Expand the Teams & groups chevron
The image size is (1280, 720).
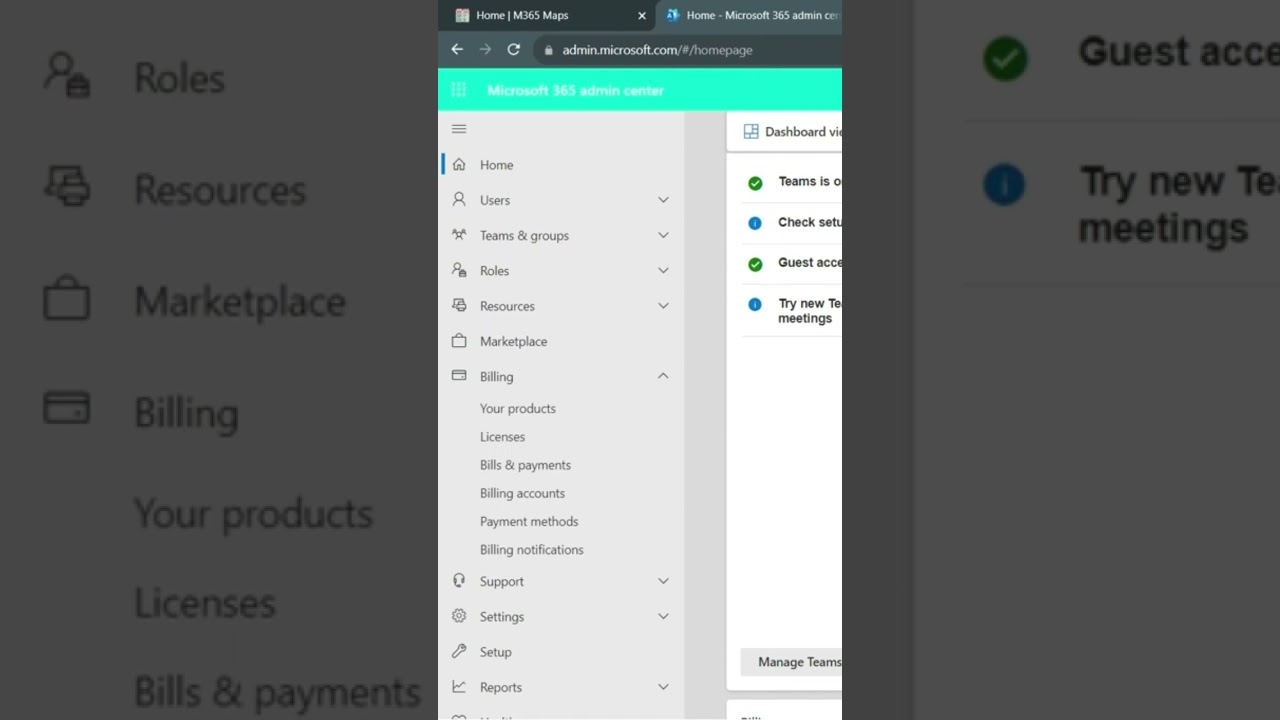pos(663,235)
